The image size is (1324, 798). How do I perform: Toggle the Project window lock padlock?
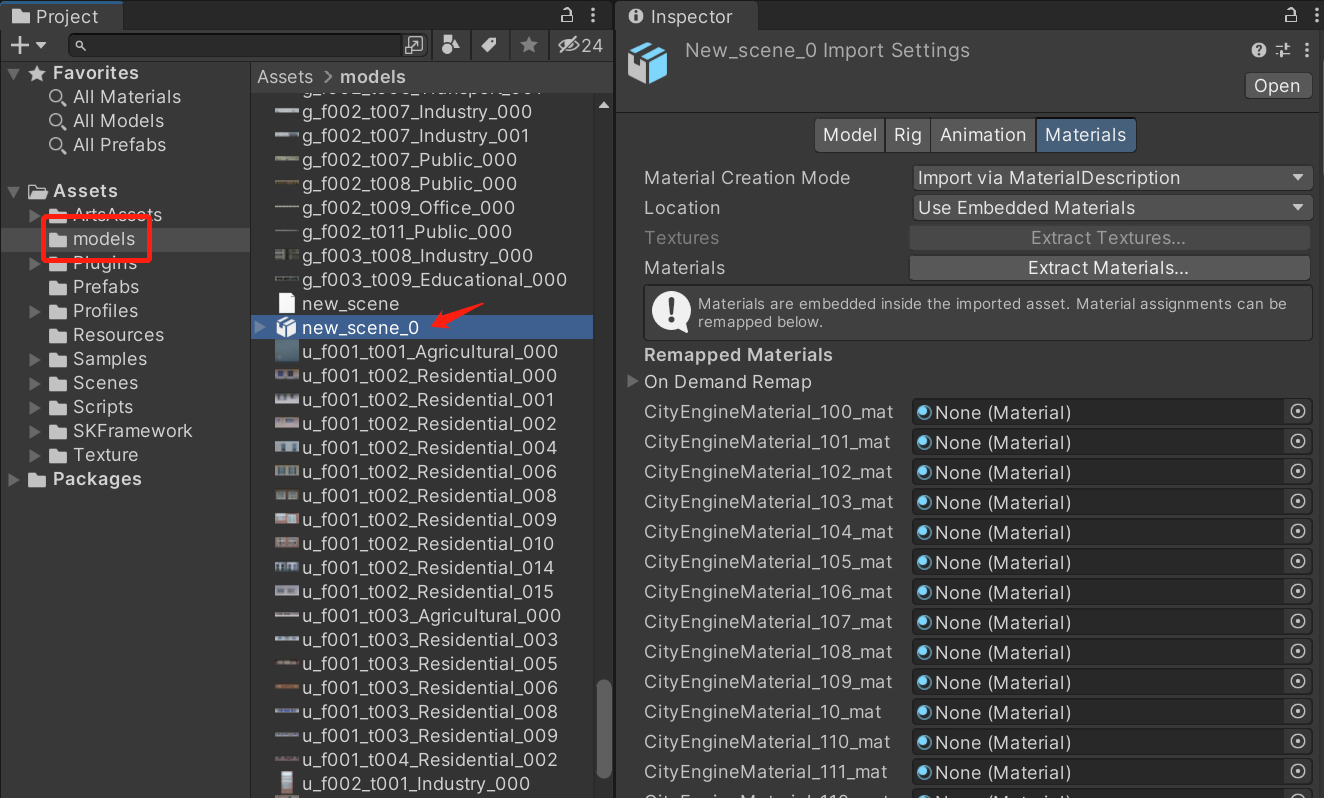[x=566, y=14]
